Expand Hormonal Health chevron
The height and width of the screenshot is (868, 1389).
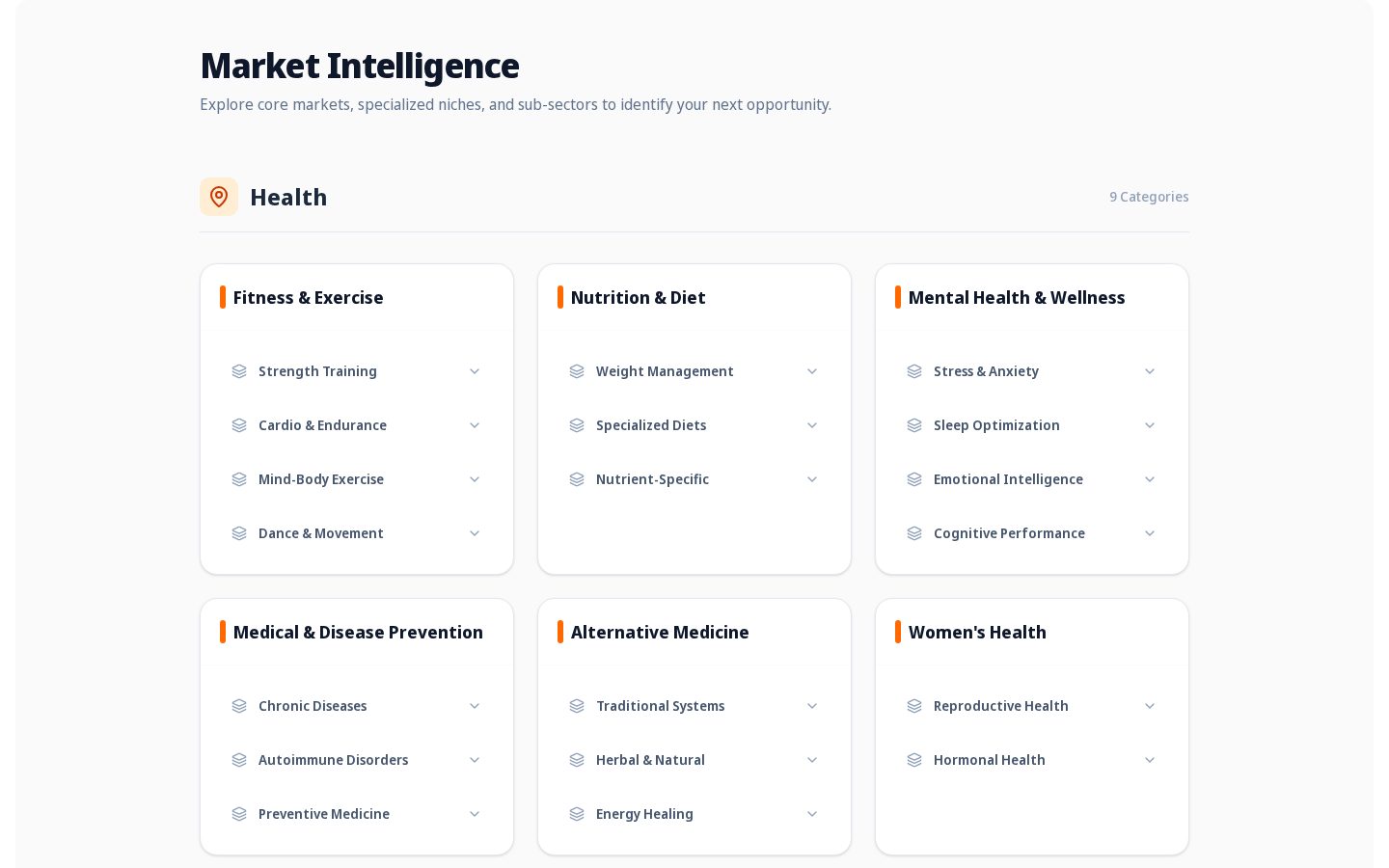[x=1150, y=760]
